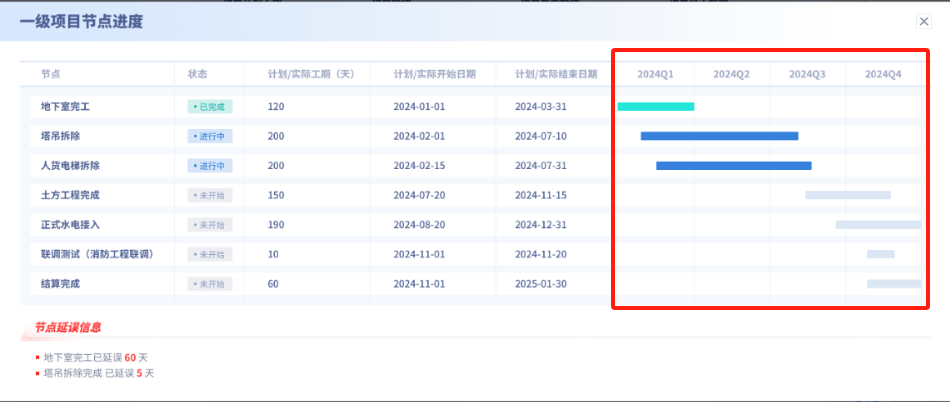Select the 塔吊拆除 node row
Viewport: 950px width, 402px height.
(x=476, y=136)
